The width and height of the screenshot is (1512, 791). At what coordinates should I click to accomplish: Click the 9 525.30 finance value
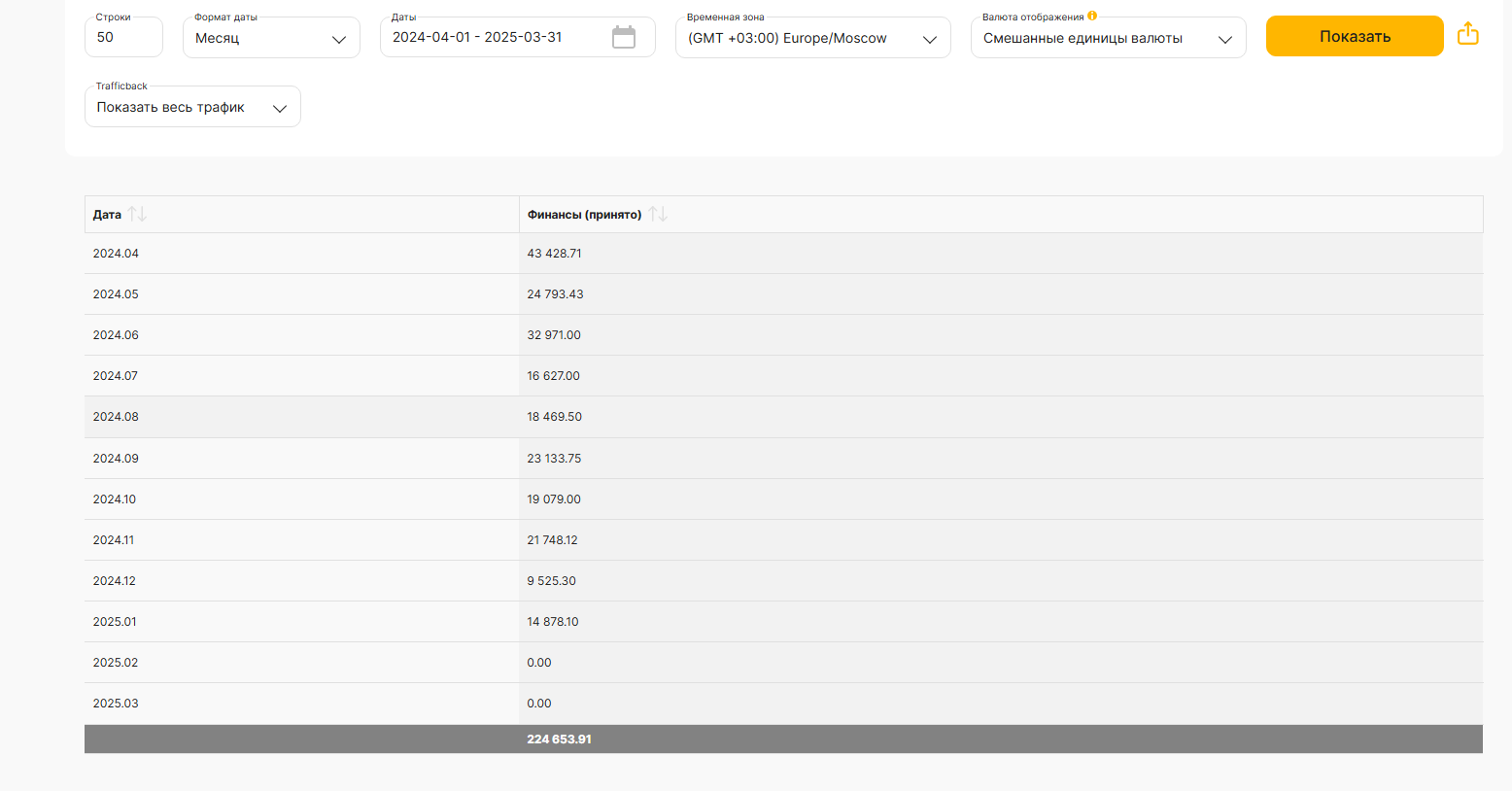coord(551,581)
